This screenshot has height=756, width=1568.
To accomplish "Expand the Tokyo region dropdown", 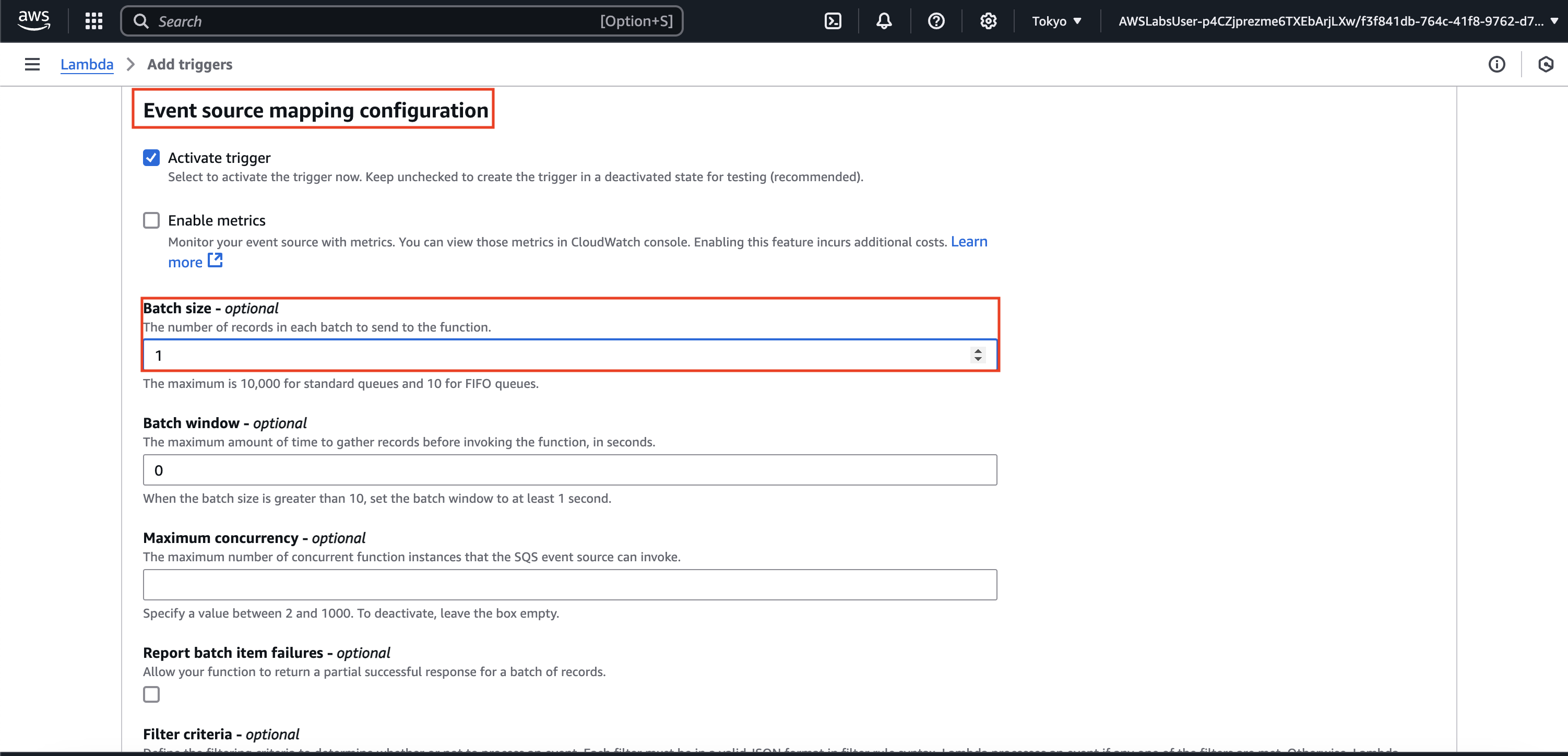I will pyautogui.click(x=1056, y=21).
